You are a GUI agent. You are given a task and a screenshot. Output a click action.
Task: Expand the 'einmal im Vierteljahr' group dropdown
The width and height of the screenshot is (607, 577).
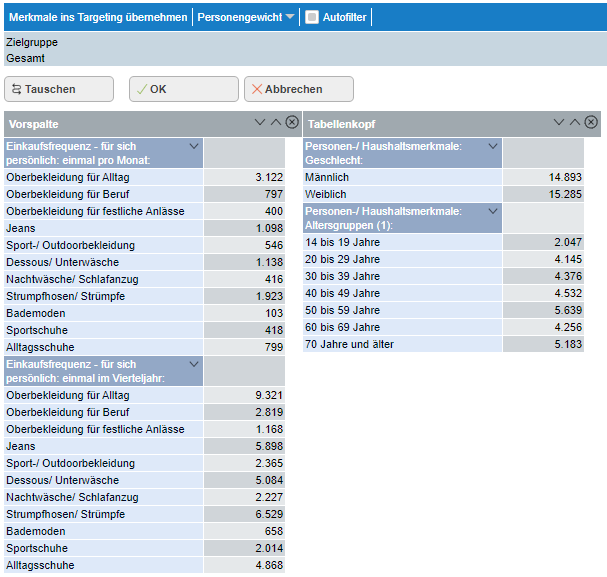point(194,364)
